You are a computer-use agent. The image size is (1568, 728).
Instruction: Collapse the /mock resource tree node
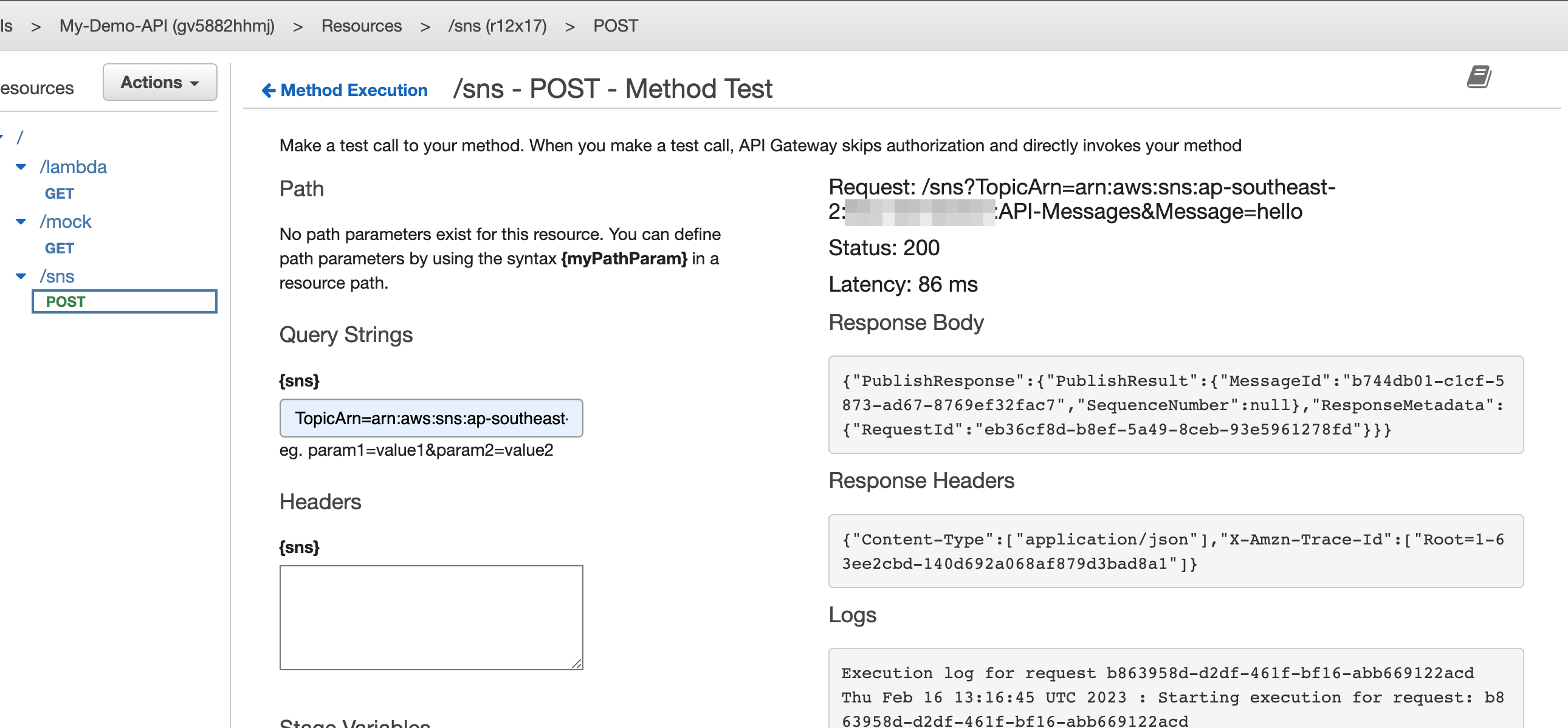click(21, 222)
